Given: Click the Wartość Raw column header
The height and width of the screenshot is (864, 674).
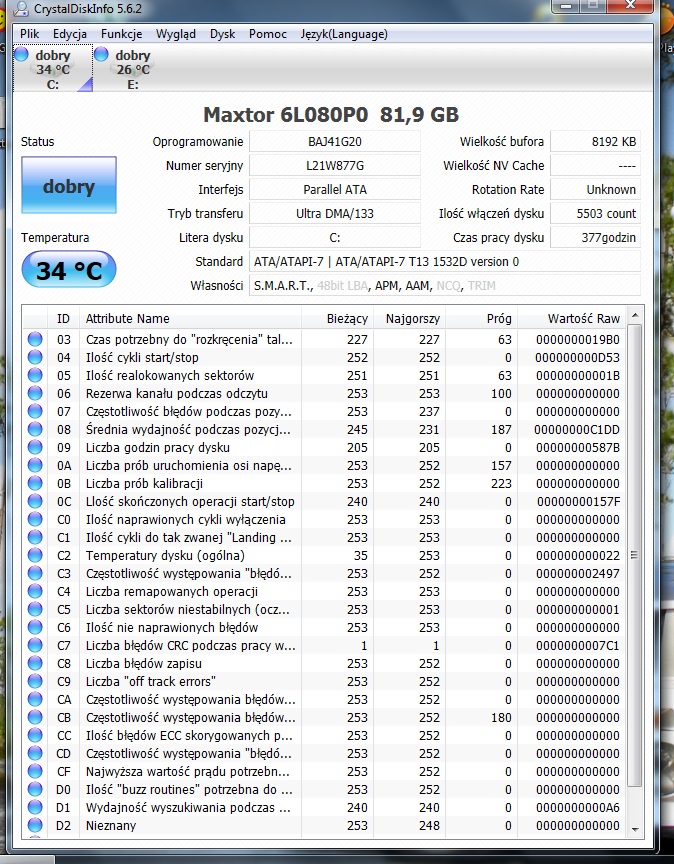Looking at the screenshot, I should point(571,318).
